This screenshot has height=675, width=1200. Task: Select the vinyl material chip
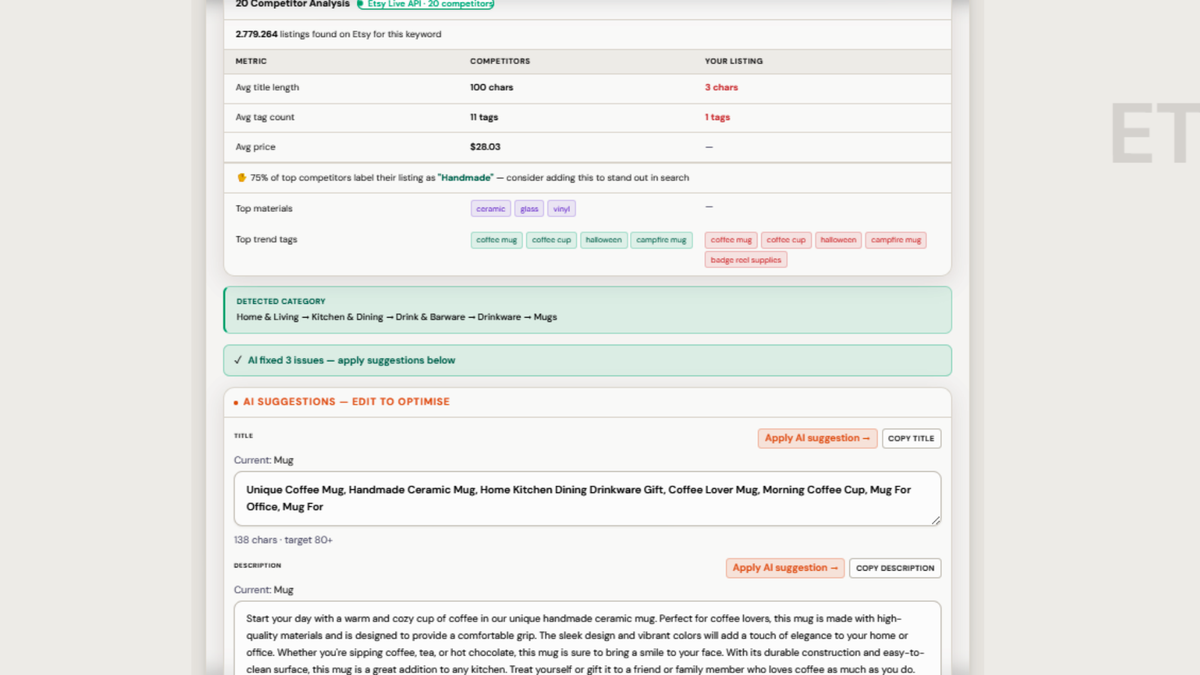click(x=562, y=209)
